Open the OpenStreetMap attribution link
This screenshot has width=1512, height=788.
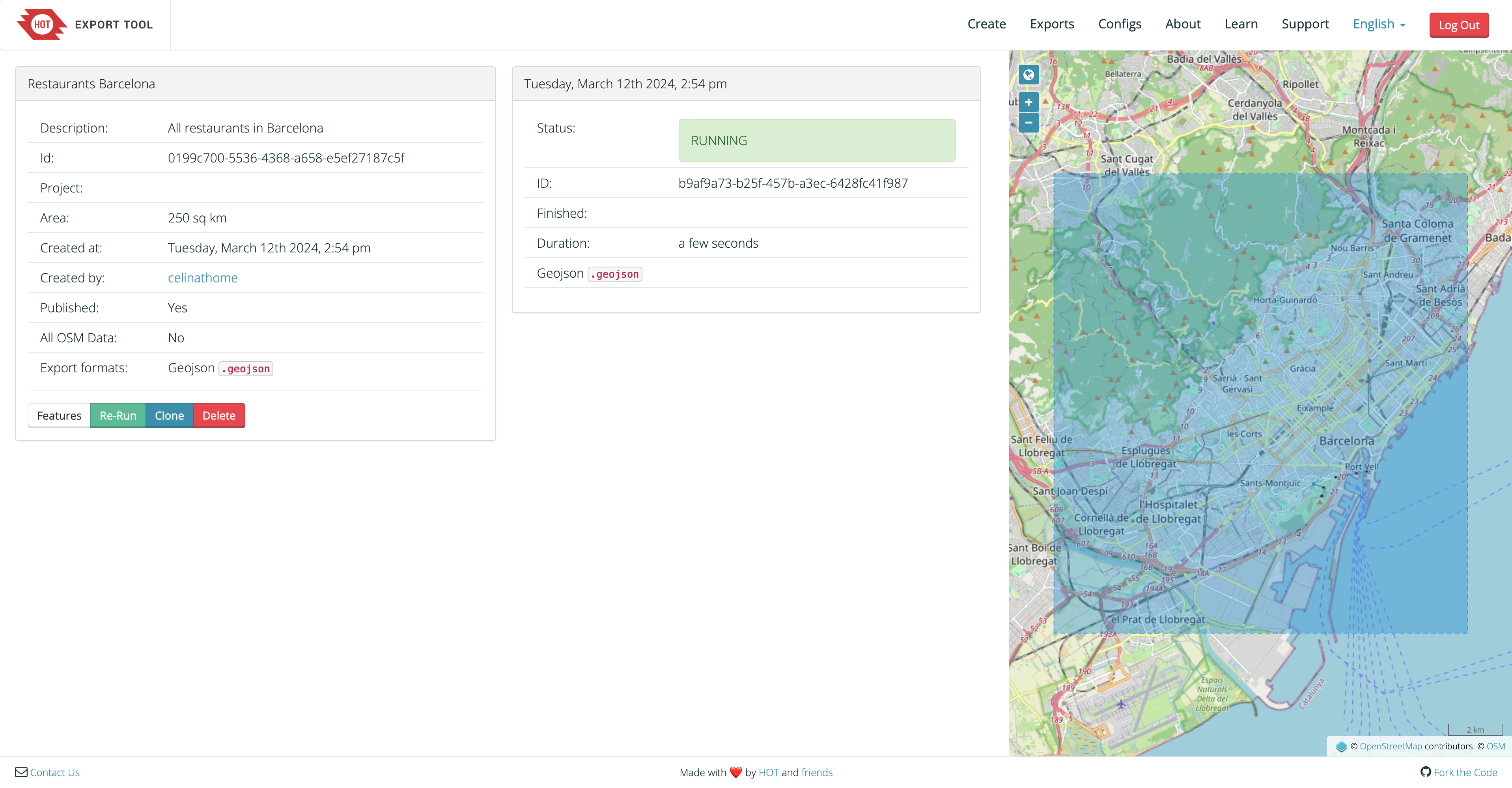click(1391, 746)
